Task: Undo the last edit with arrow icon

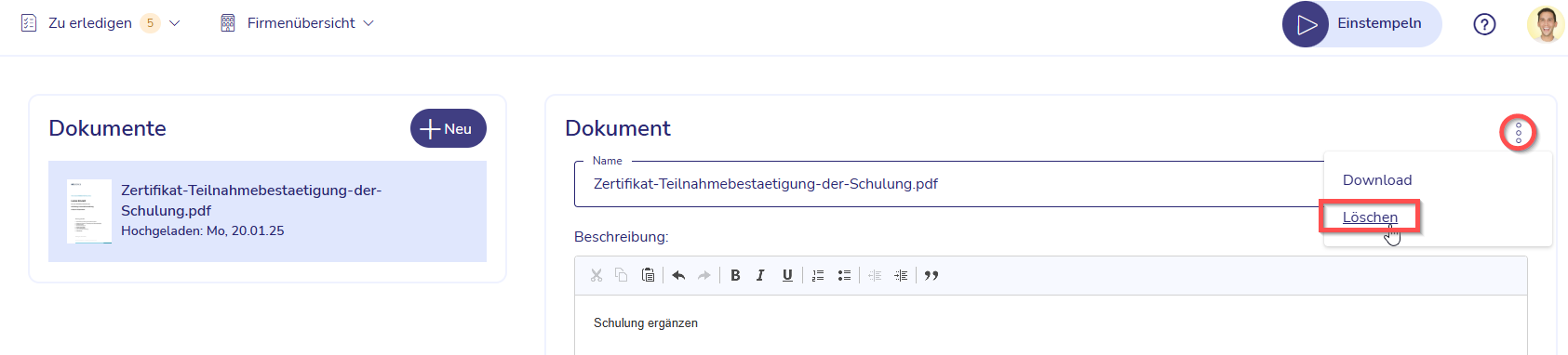Action: [x=678, y=275]
